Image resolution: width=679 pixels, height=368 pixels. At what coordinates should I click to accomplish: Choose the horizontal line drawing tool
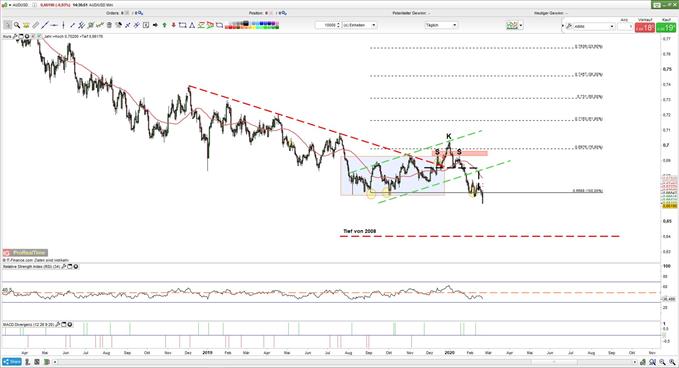click(54, 25)
